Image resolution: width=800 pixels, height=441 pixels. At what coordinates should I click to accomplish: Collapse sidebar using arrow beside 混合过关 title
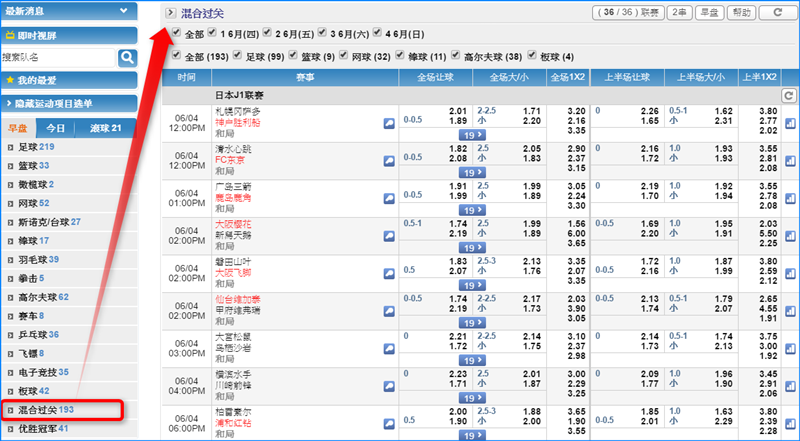170,12
